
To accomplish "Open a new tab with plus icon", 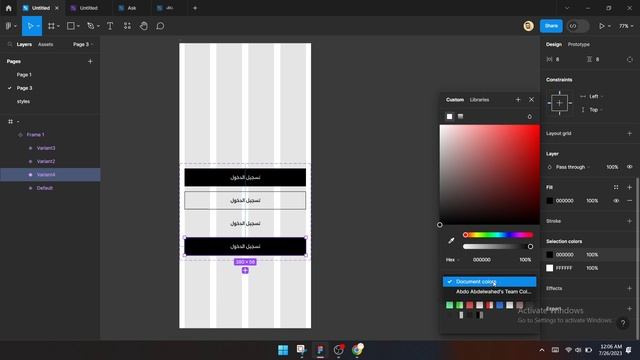I will (x=195, y=8).
